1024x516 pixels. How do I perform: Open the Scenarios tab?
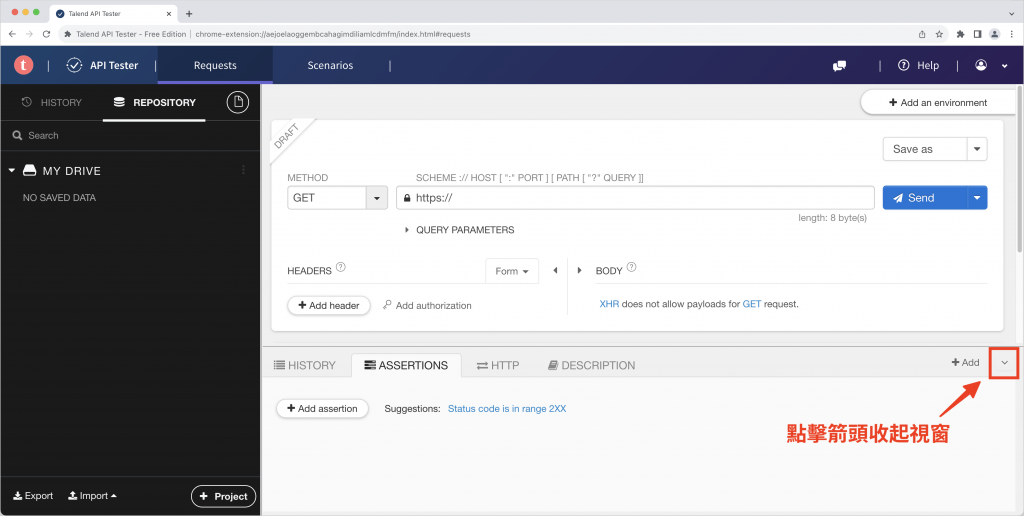pos(330,65)
